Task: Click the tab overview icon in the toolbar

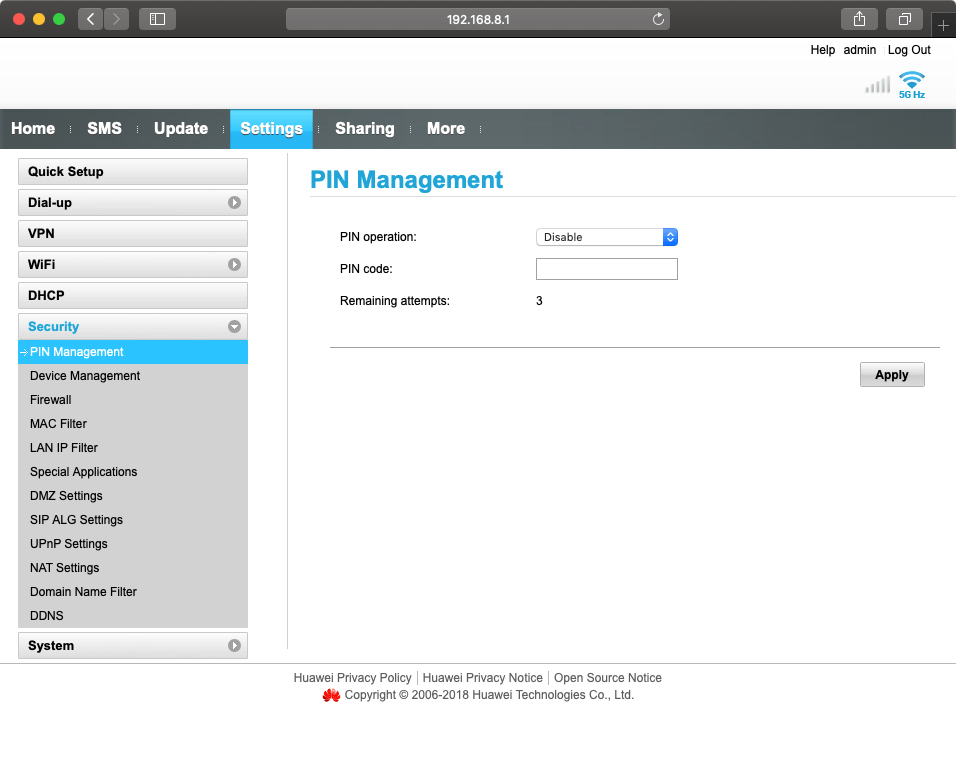Action: pos(903,18)
